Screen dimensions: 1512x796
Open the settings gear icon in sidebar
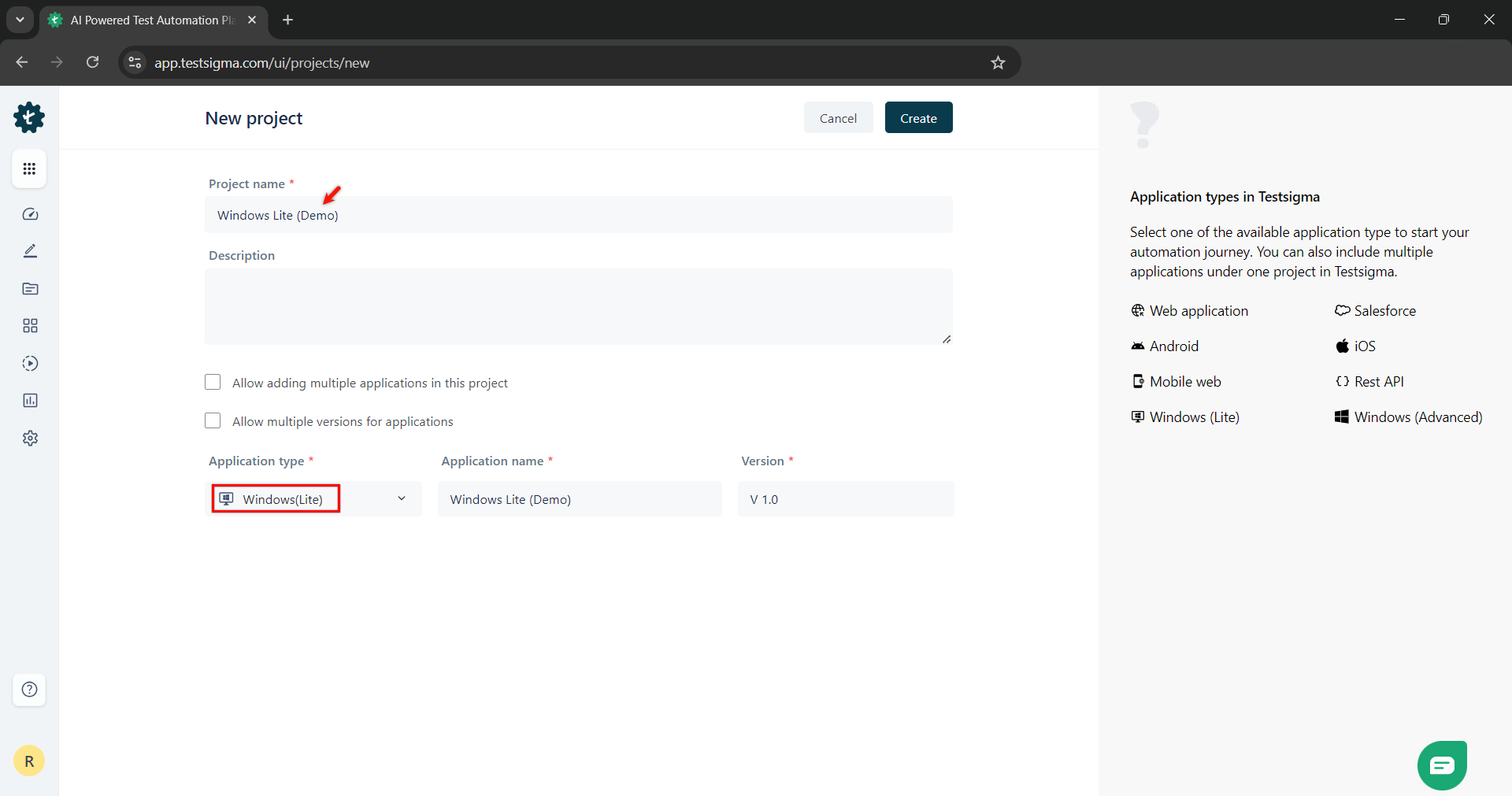30,439
